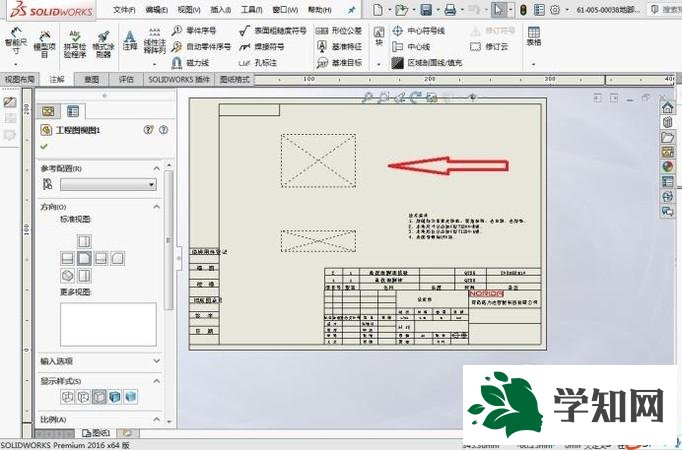682x450 pixels.
Task: Click the Select cursor tool
Action: tap(498, 10)
